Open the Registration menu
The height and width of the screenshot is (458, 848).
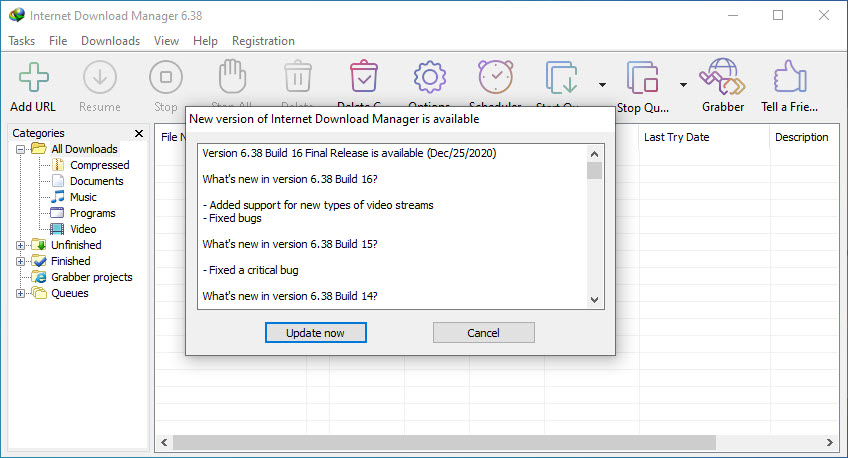(x=263, y=41)
